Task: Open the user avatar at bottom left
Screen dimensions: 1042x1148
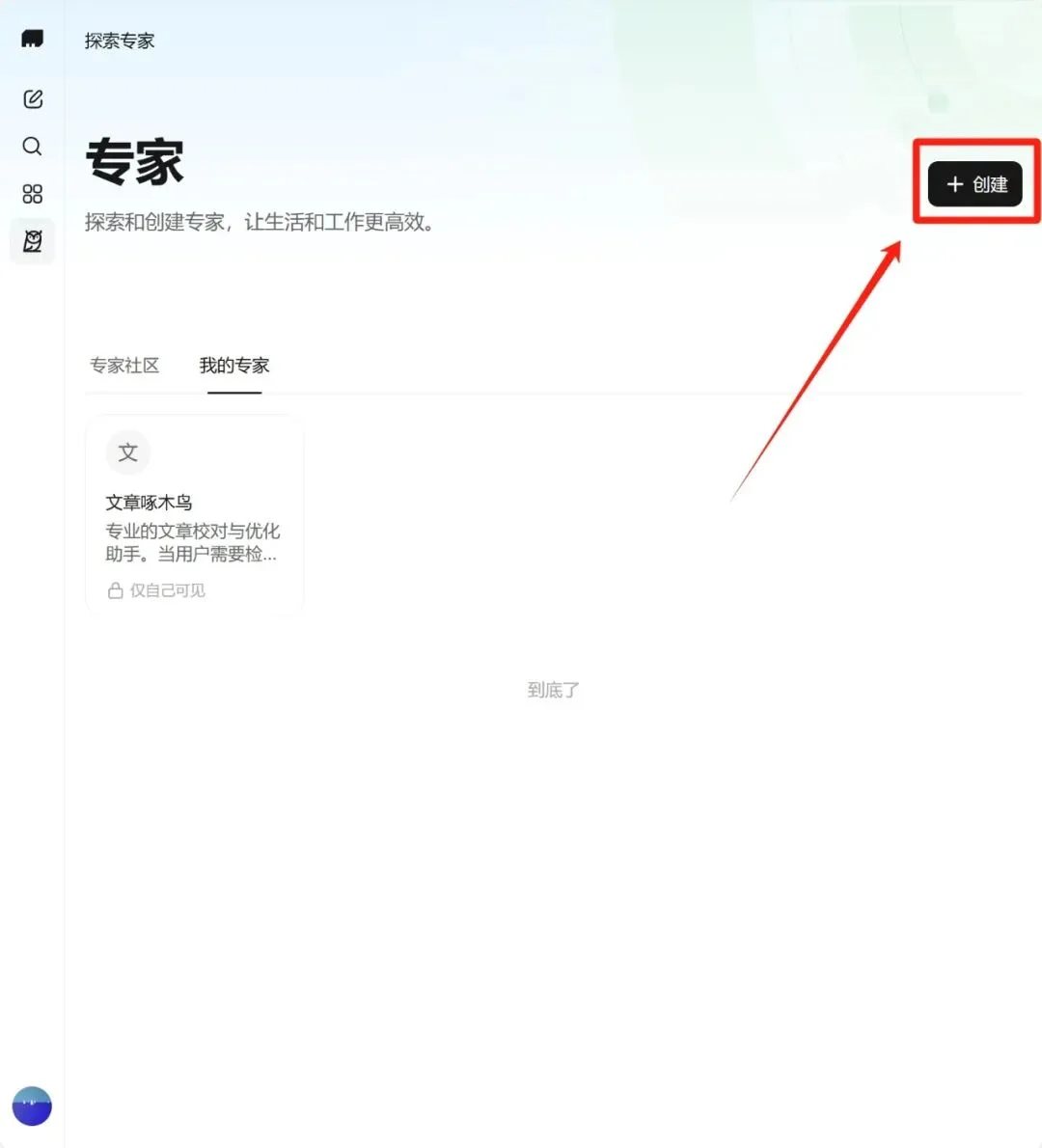Action: pyautogui.click(x=32, y=1106)
